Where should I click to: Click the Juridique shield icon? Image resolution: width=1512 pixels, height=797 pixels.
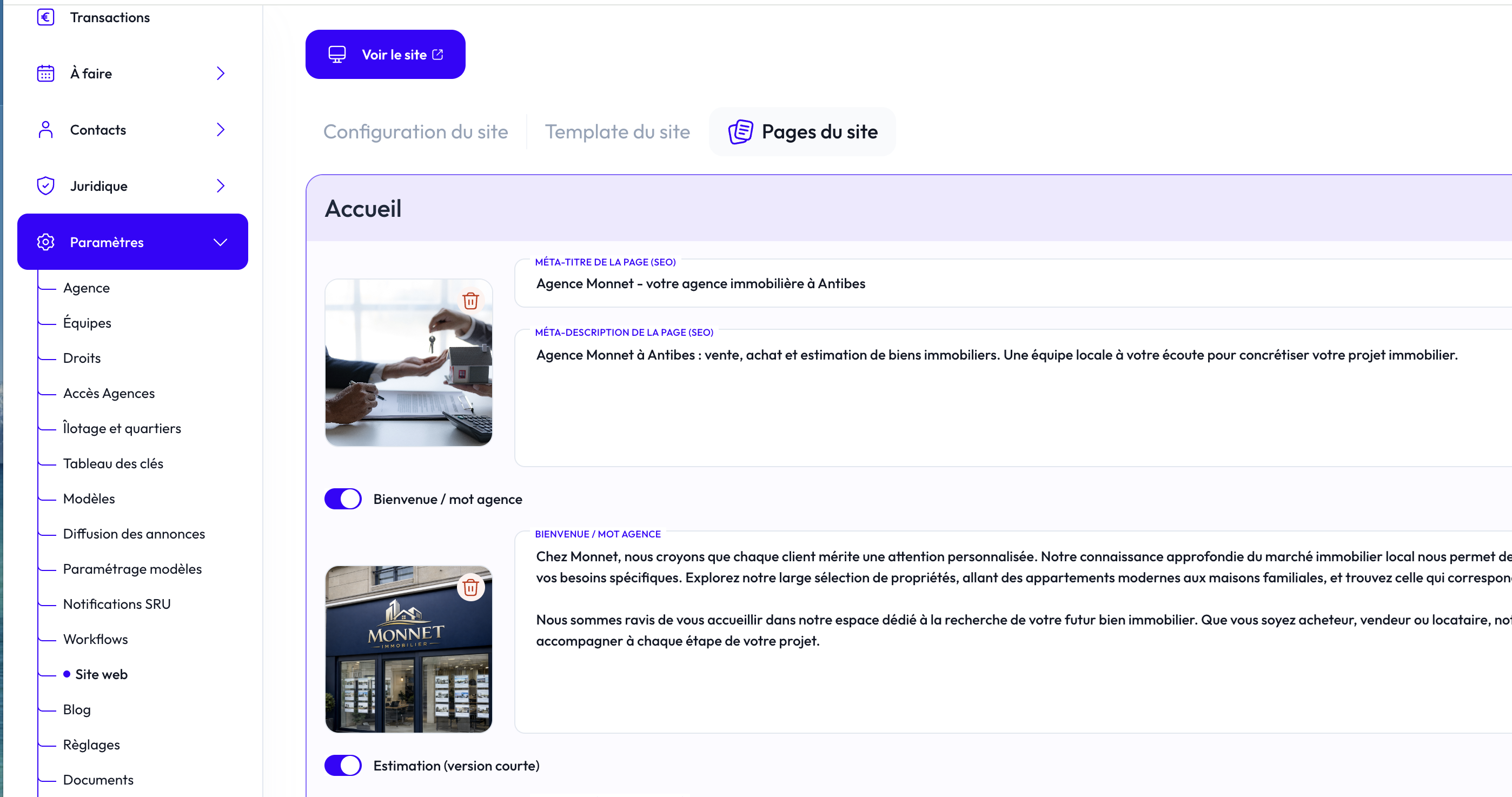(x=46, y=186)
